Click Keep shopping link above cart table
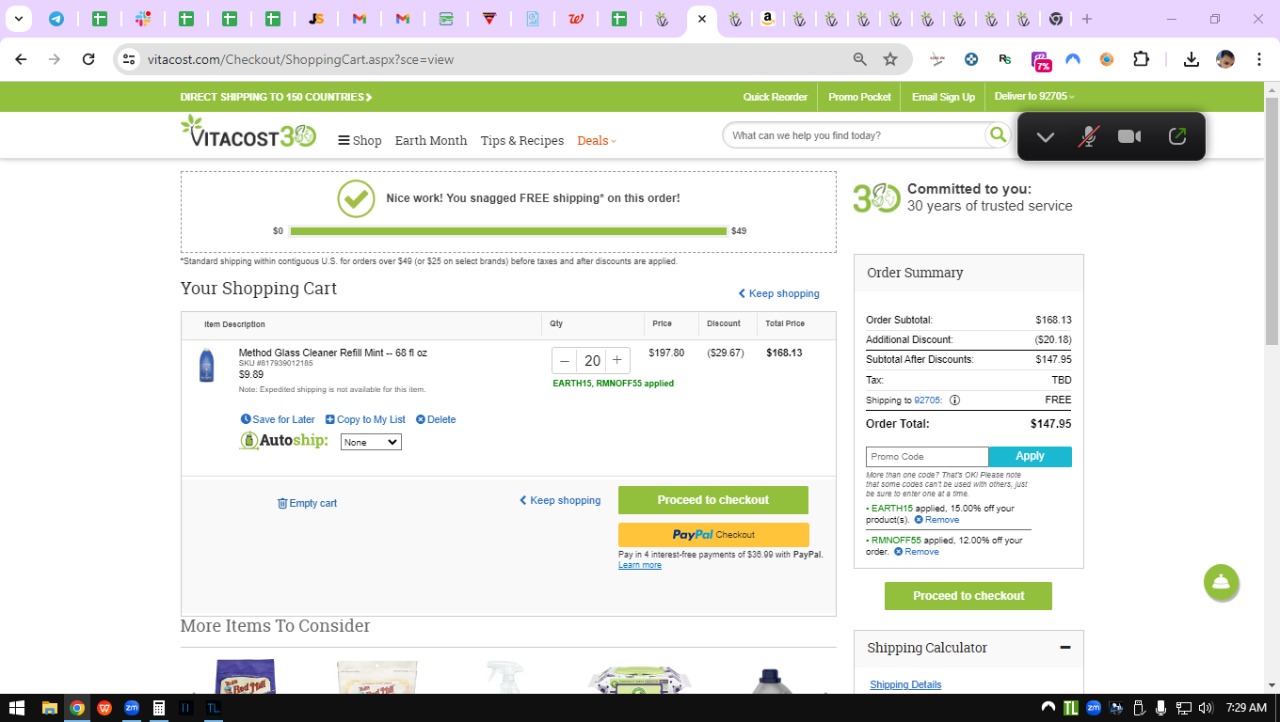Viewport: 1280px width, 722px height. pyautogui.click(x=779, y=294)
